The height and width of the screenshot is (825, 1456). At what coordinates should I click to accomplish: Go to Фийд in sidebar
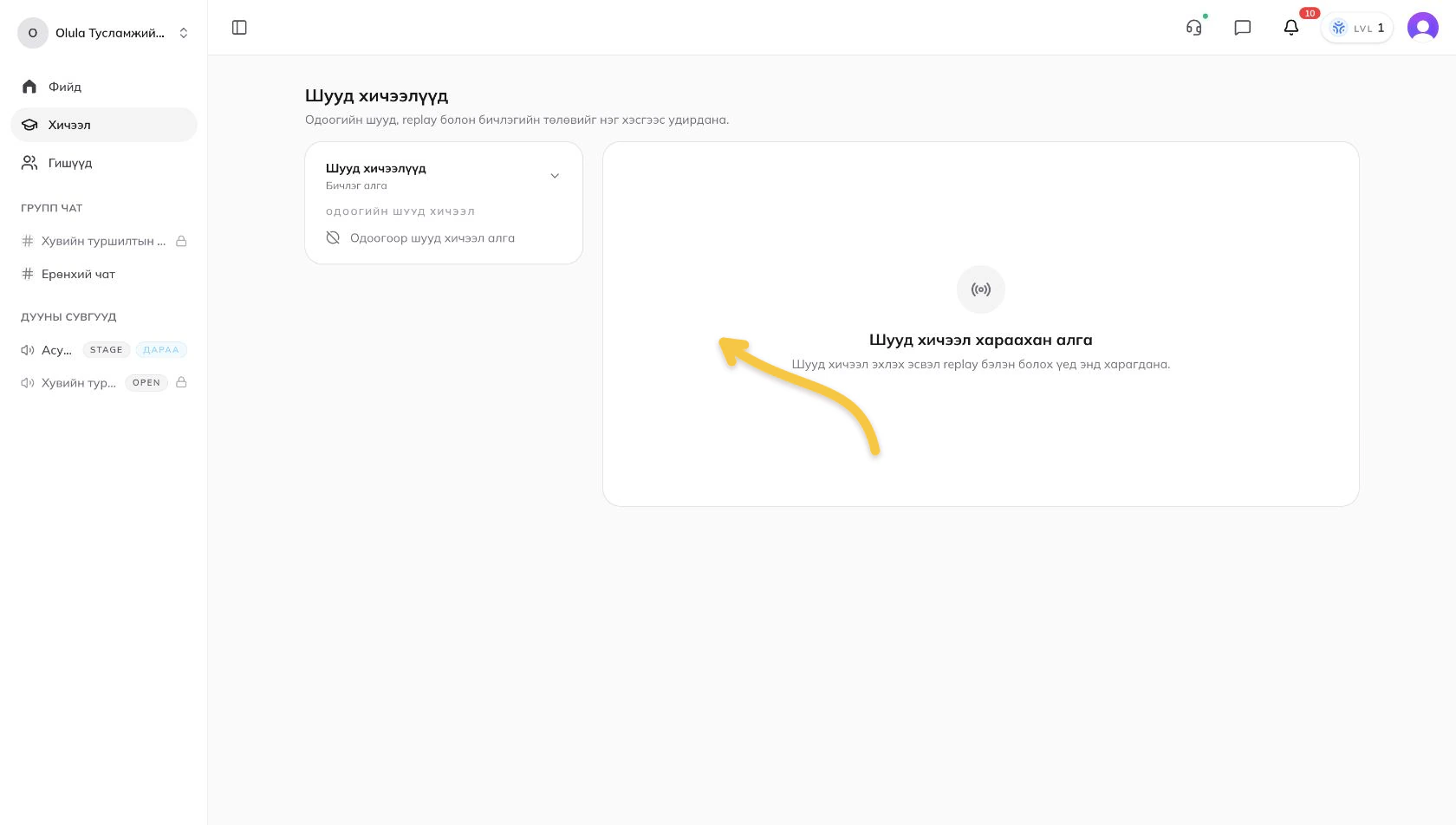(104, 87)
